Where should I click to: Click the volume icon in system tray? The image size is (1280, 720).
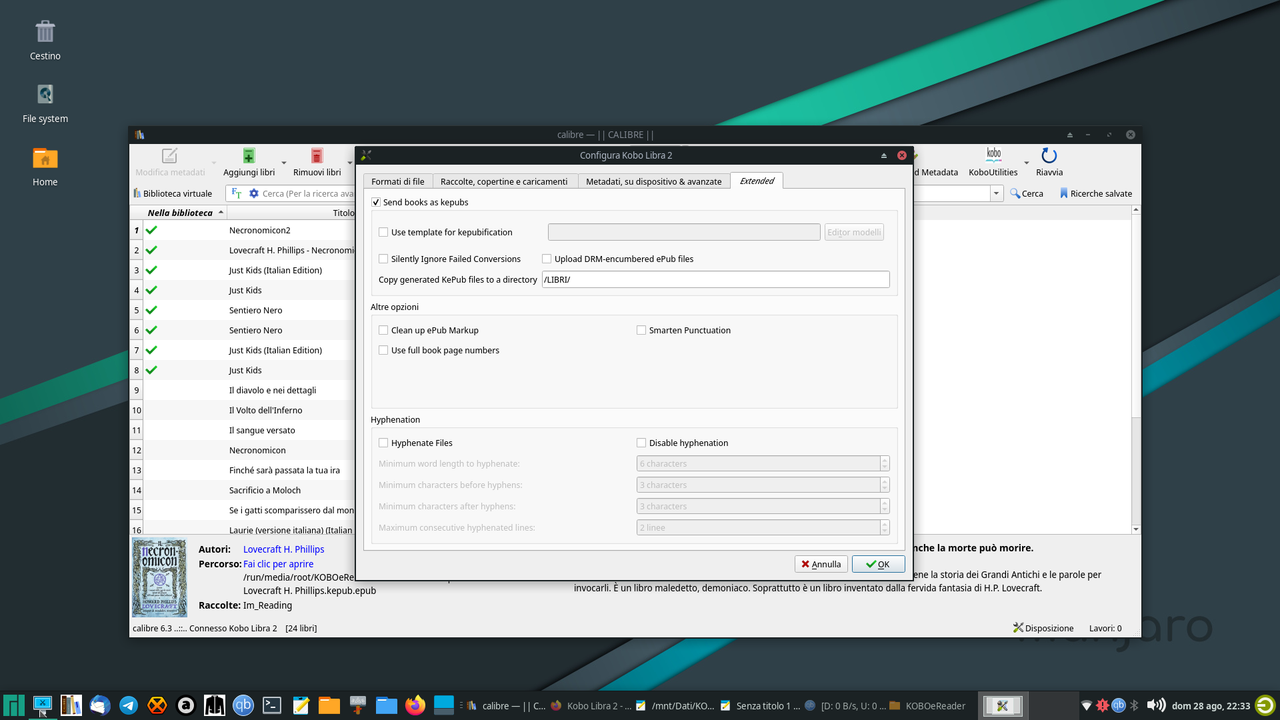tap(1156, 705)
